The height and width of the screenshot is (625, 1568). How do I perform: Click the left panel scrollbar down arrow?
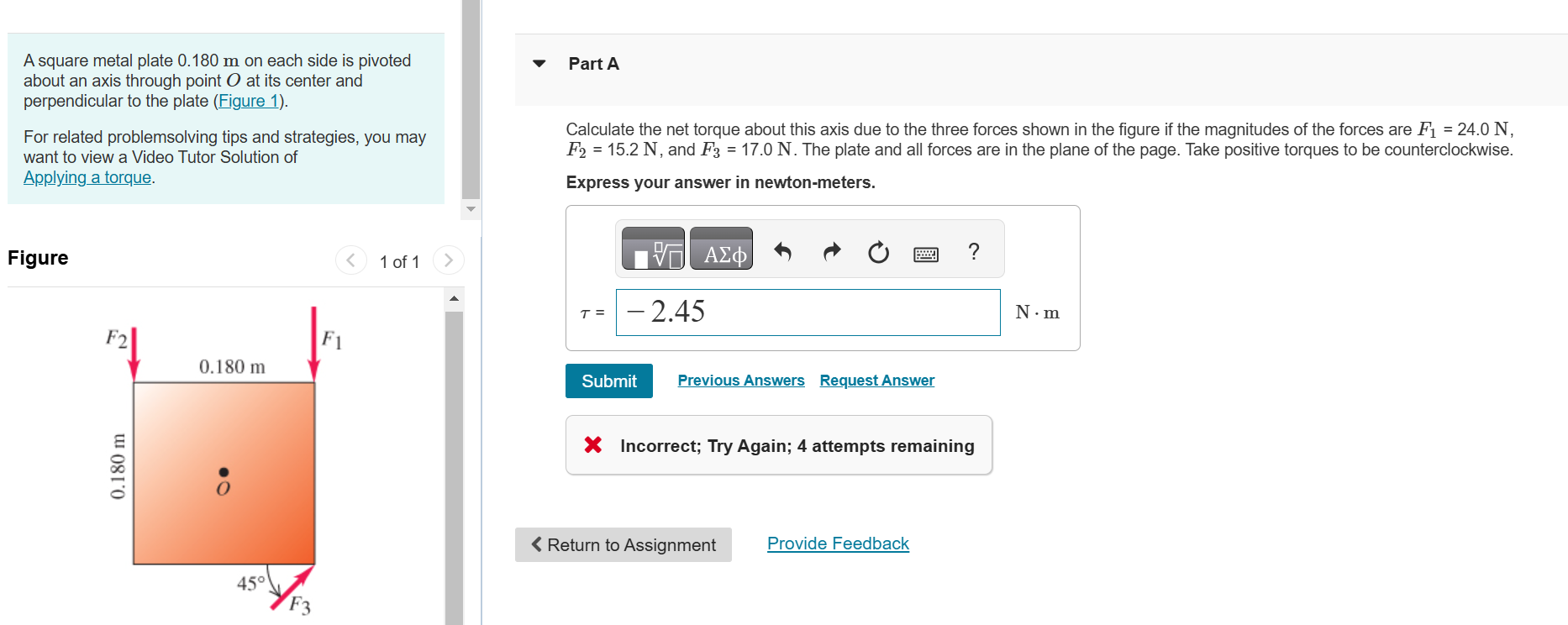click(x=471, y=209)
